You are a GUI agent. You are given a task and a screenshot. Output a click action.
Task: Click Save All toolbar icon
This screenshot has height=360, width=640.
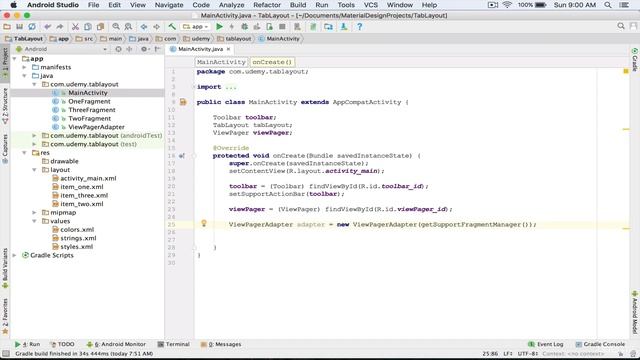click(x=19, y=27)
